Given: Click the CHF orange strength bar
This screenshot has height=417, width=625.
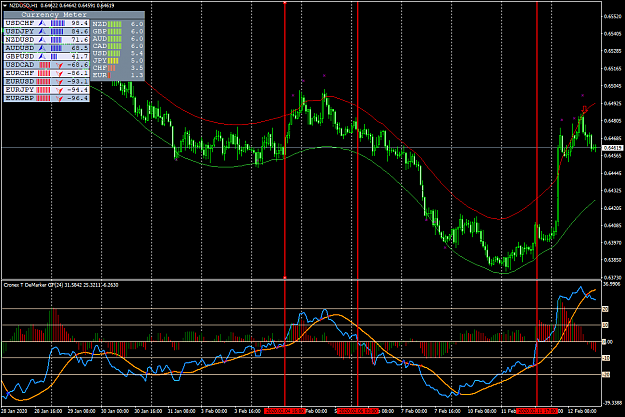Looking at the screenshot, I should pyautogui.click(x=112, y=68).
